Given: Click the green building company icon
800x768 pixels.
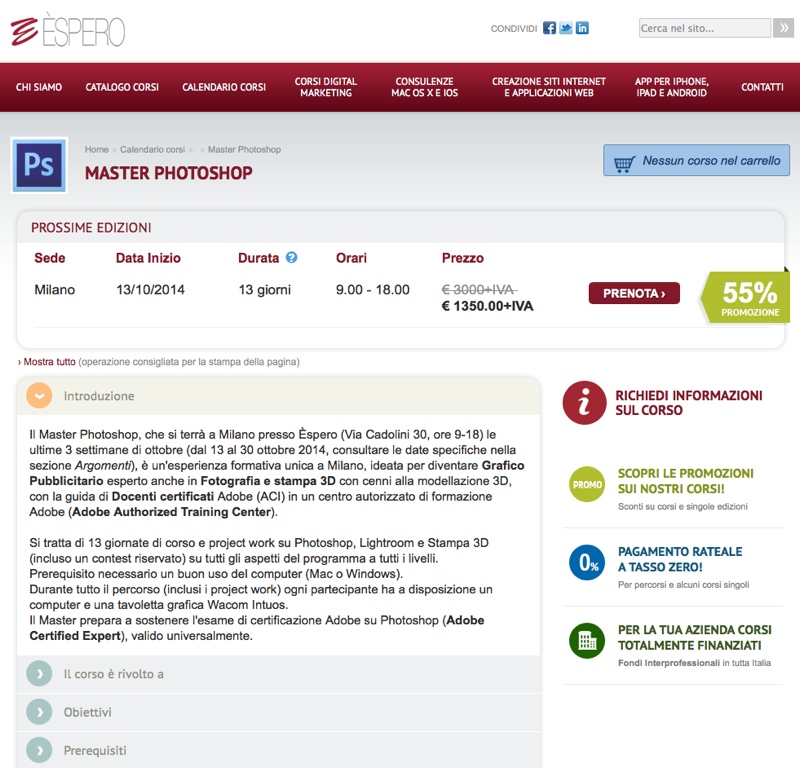Looking at the screenshot, I should tap(587, 640).
